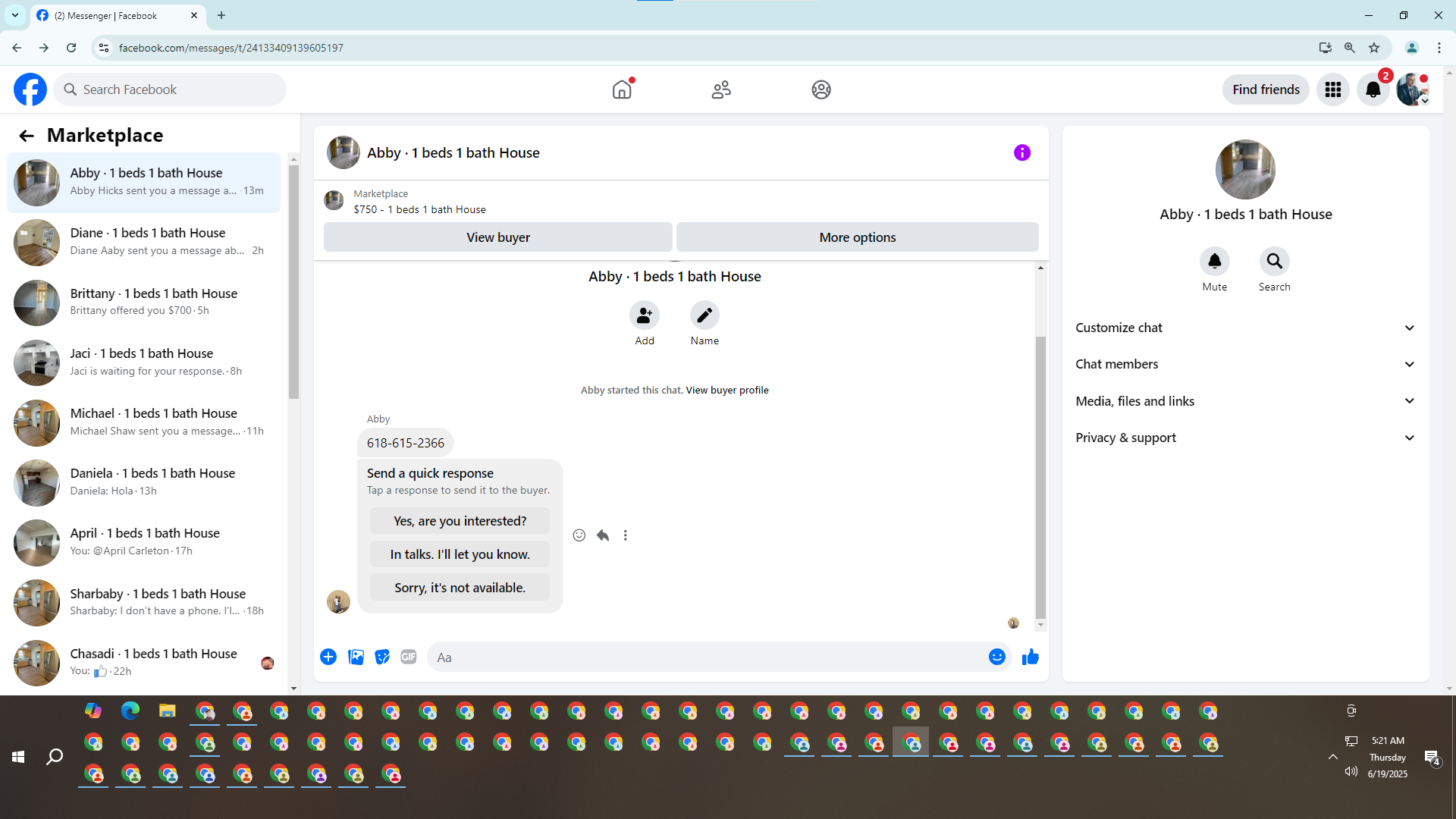1456x819 pixels.
Task: Click the reply arrow beside message
Action: click(603, 535)
